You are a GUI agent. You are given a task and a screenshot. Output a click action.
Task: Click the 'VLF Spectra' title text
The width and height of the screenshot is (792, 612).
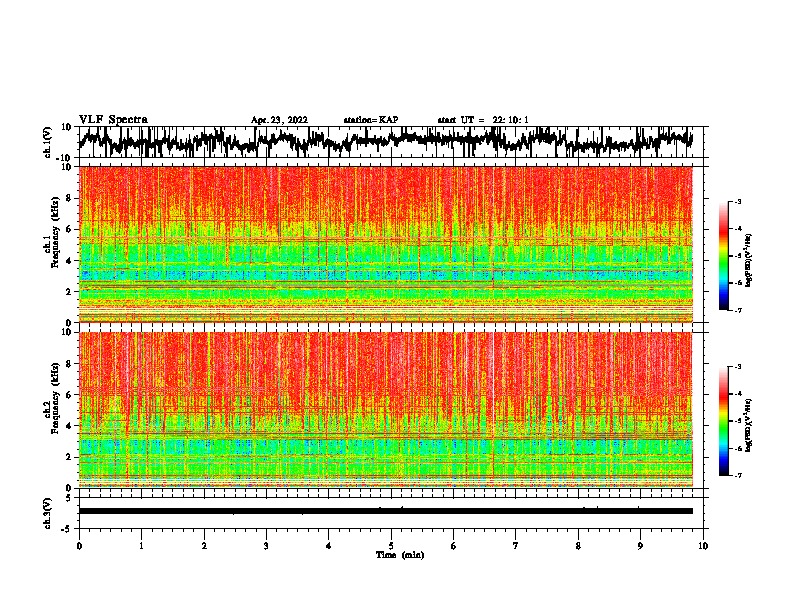pos(113,120)
